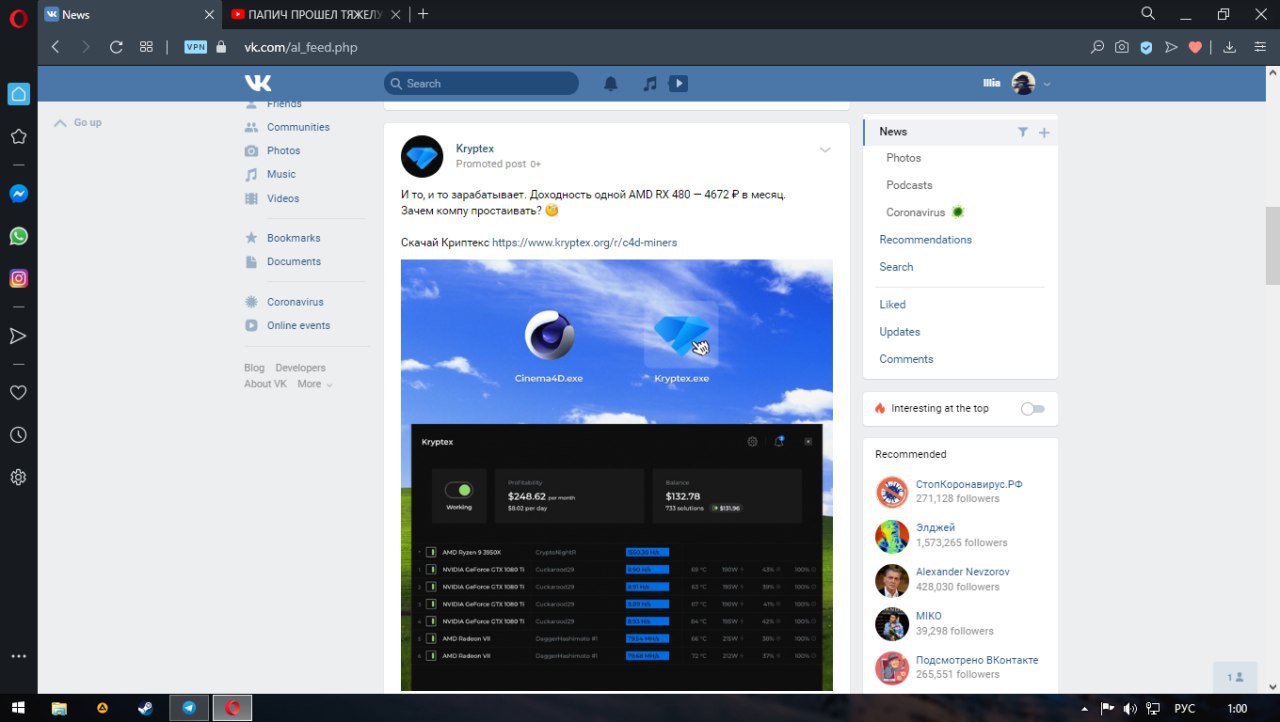This screenshot has width=1280, height=722.
Task: Open the ad blocker shield icon
Action: tap(1147, 47)
